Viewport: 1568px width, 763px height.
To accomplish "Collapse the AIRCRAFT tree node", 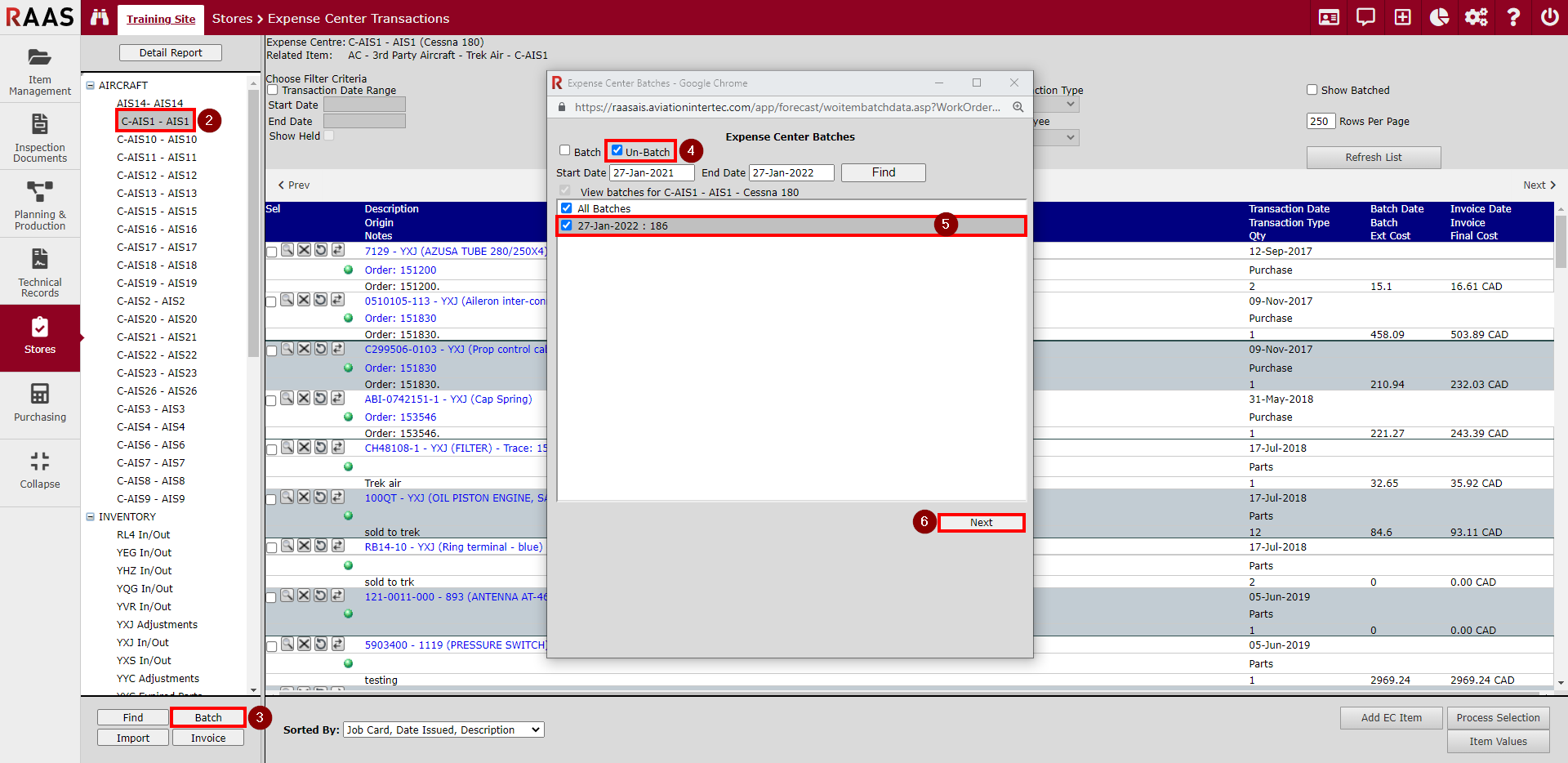I will coord(91,85).
